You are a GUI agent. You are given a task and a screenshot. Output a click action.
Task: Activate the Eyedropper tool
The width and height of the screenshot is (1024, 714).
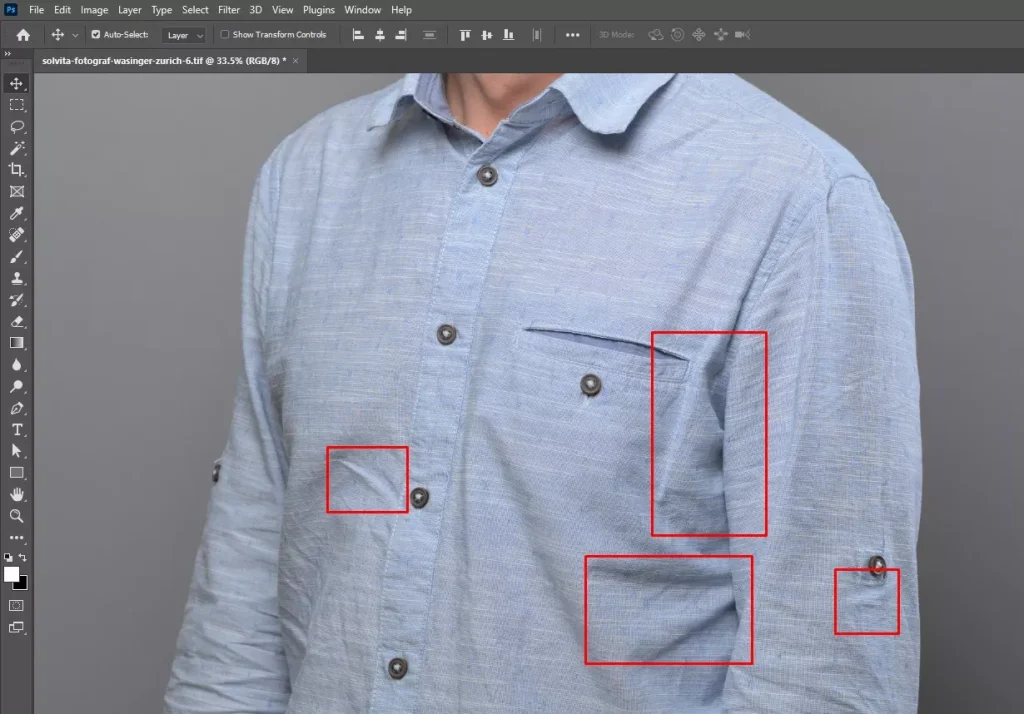[17, 213]
